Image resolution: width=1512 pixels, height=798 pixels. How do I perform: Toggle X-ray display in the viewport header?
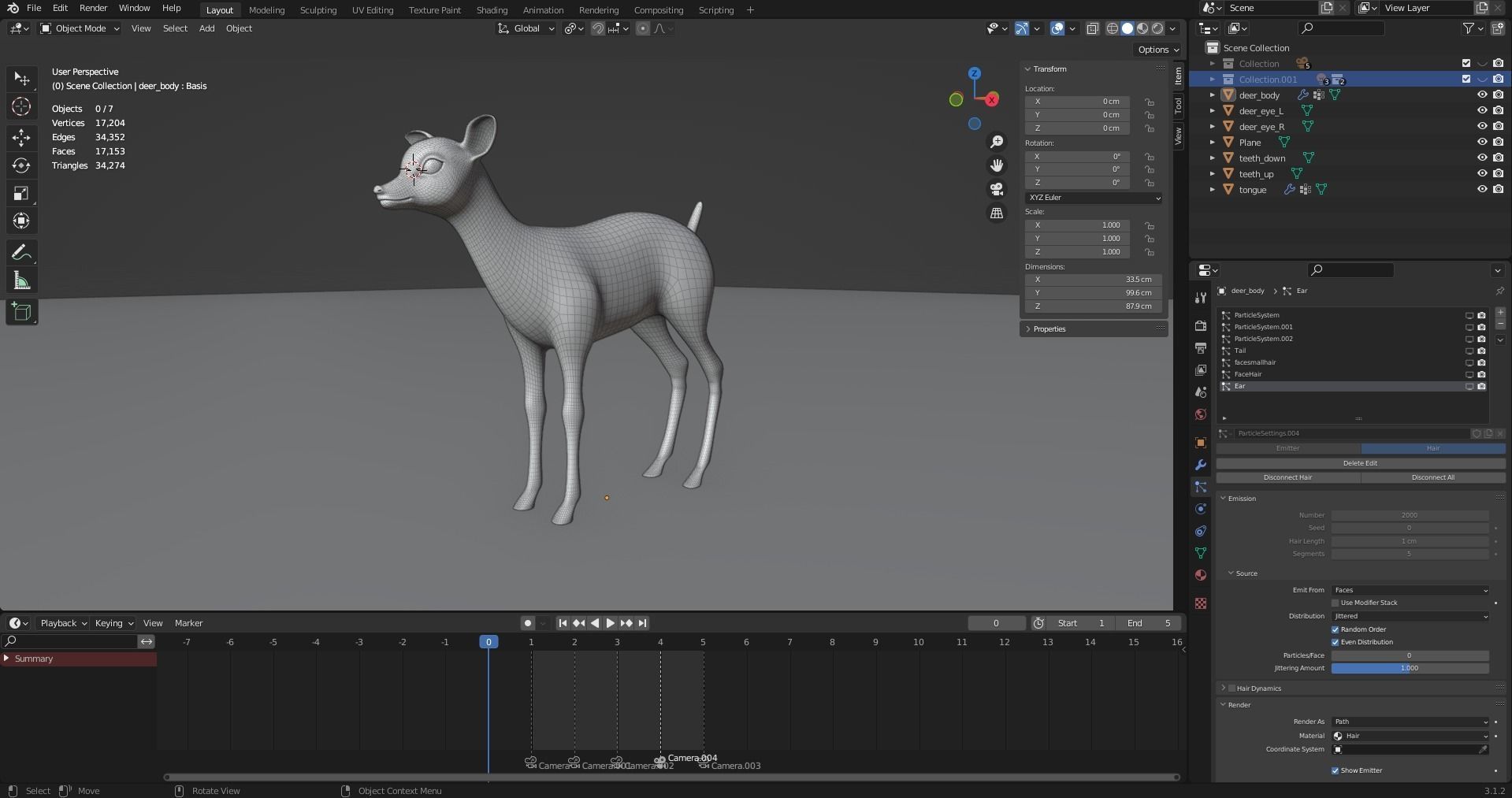coord(1092,28)
